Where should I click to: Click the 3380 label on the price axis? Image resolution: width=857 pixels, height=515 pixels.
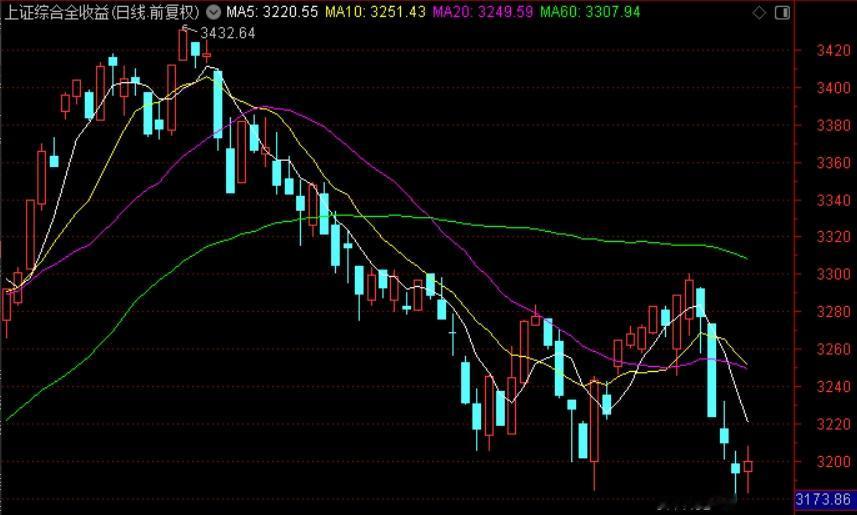(x=833, y=125)
